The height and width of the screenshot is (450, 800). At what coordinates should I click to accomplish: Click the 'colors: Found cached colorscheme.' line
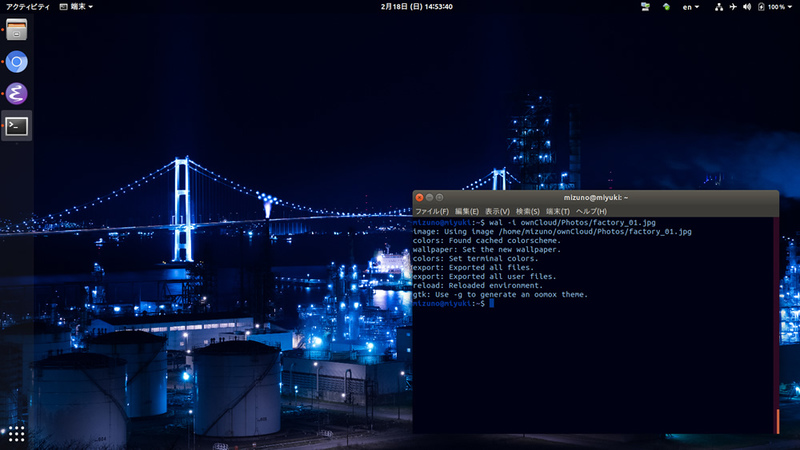coord(486,240)
